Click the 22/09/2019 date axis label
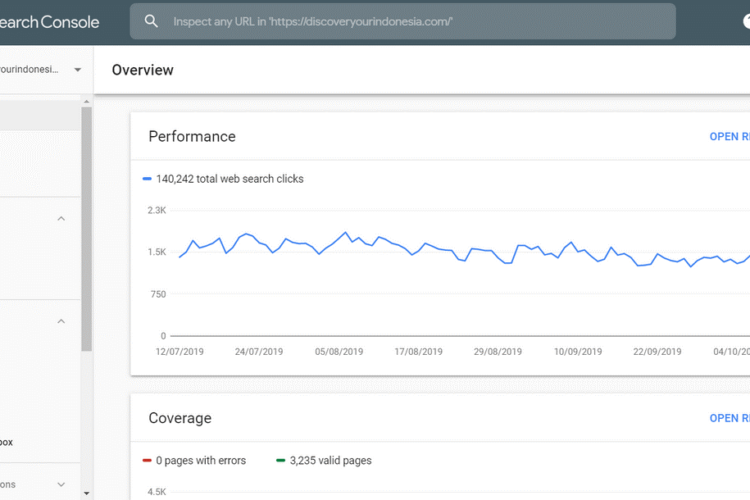 (x=657, y=352)
